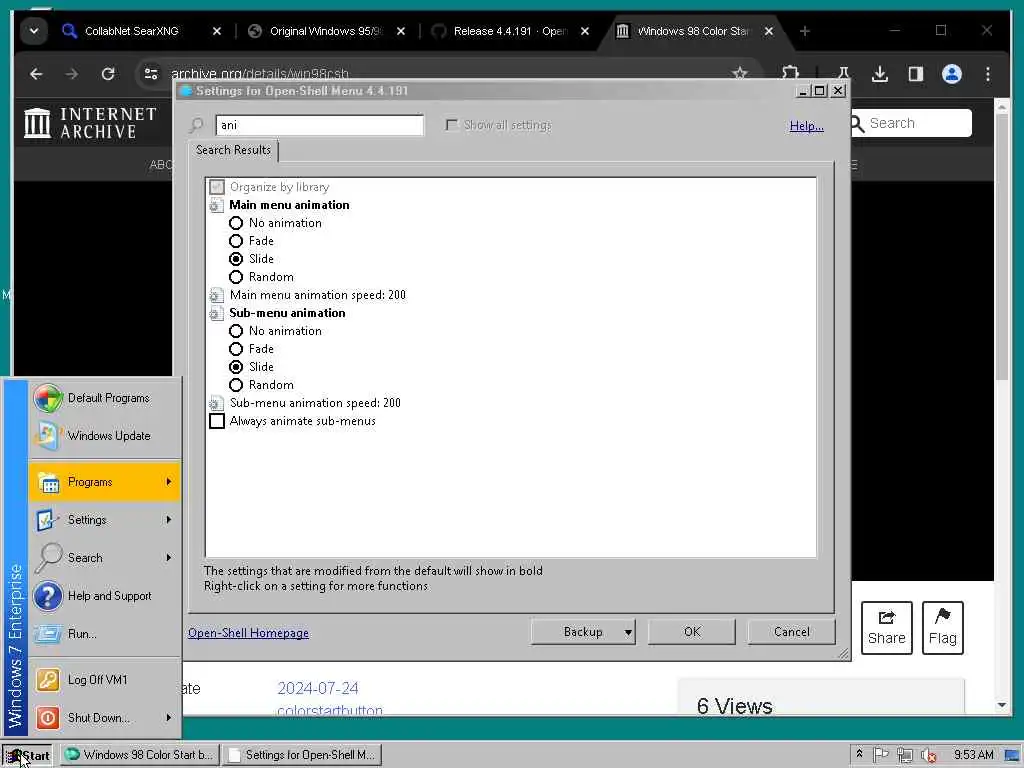Open Help and Support icon

tap(48, 596)
